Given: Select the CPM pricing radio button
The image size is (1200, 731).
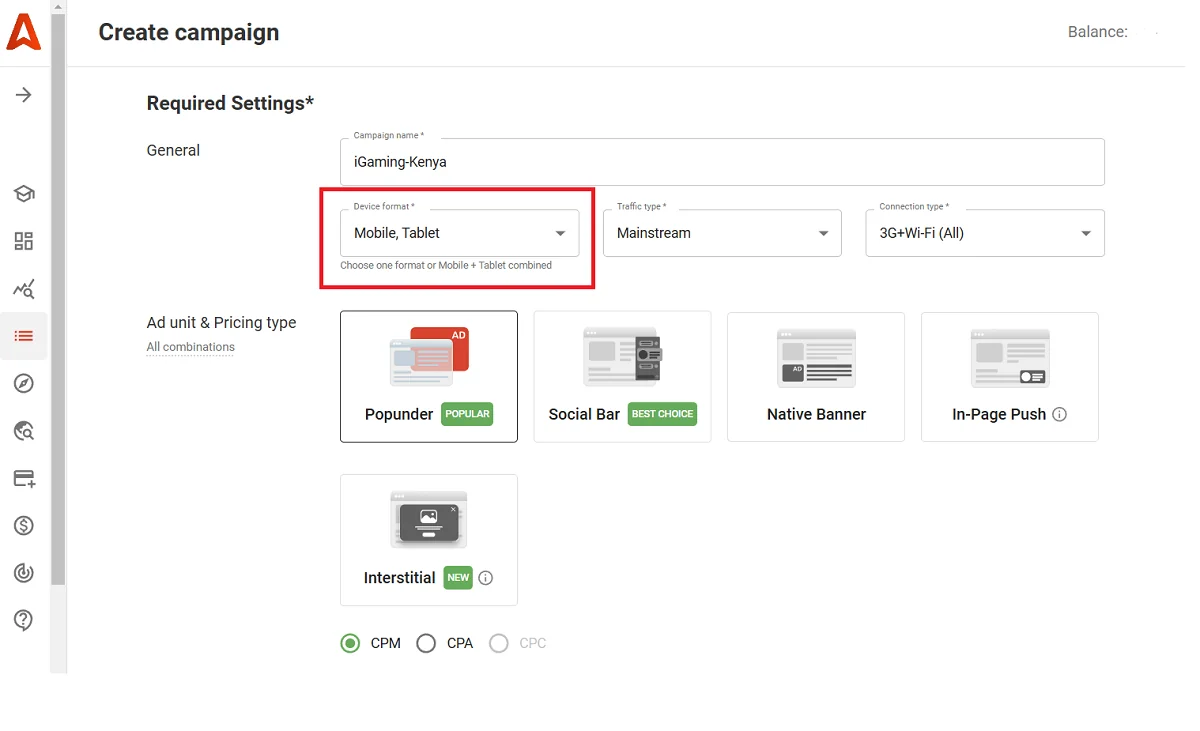Looking at the screenshot, I should tap(350, 643).
